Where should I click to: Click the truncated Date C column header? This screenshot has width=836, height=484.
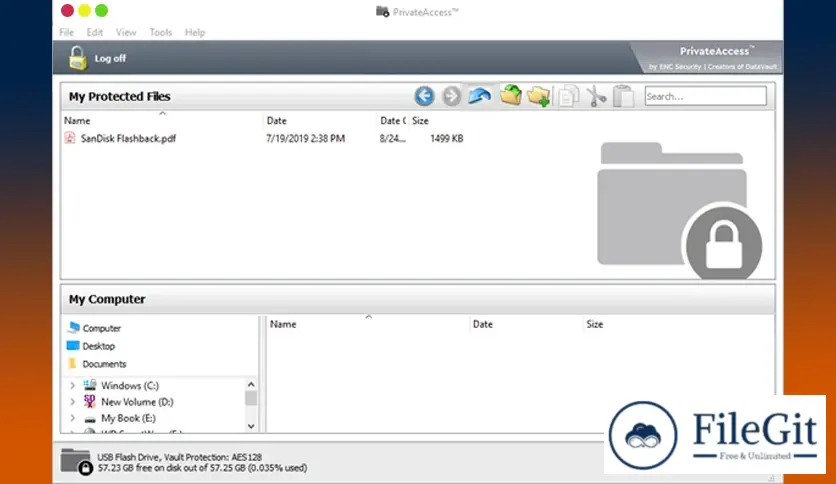(393, 121)
